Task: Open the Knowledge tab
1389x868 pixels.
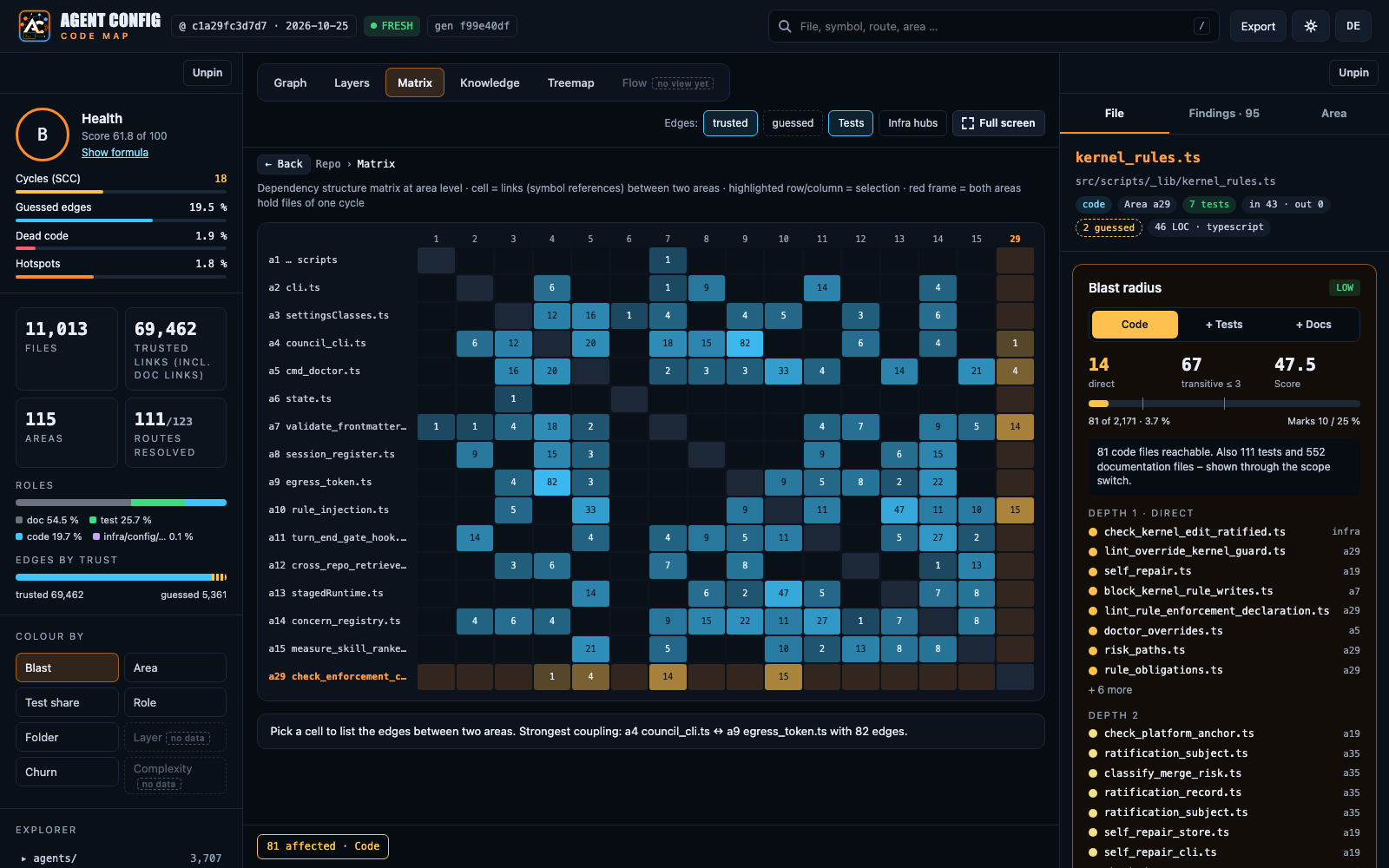Action: click(490, 82)
